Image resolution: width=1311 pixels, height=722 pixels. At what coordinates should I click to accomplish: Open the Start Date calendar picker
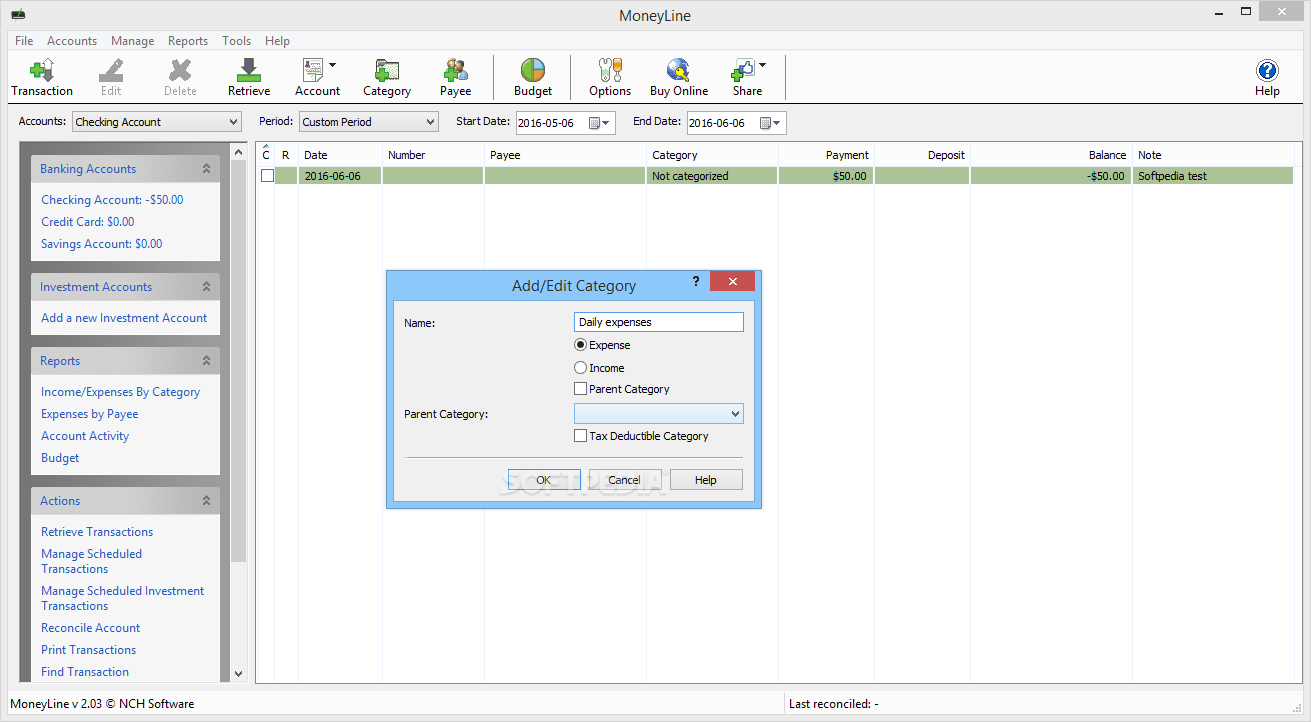coord(600,123)
